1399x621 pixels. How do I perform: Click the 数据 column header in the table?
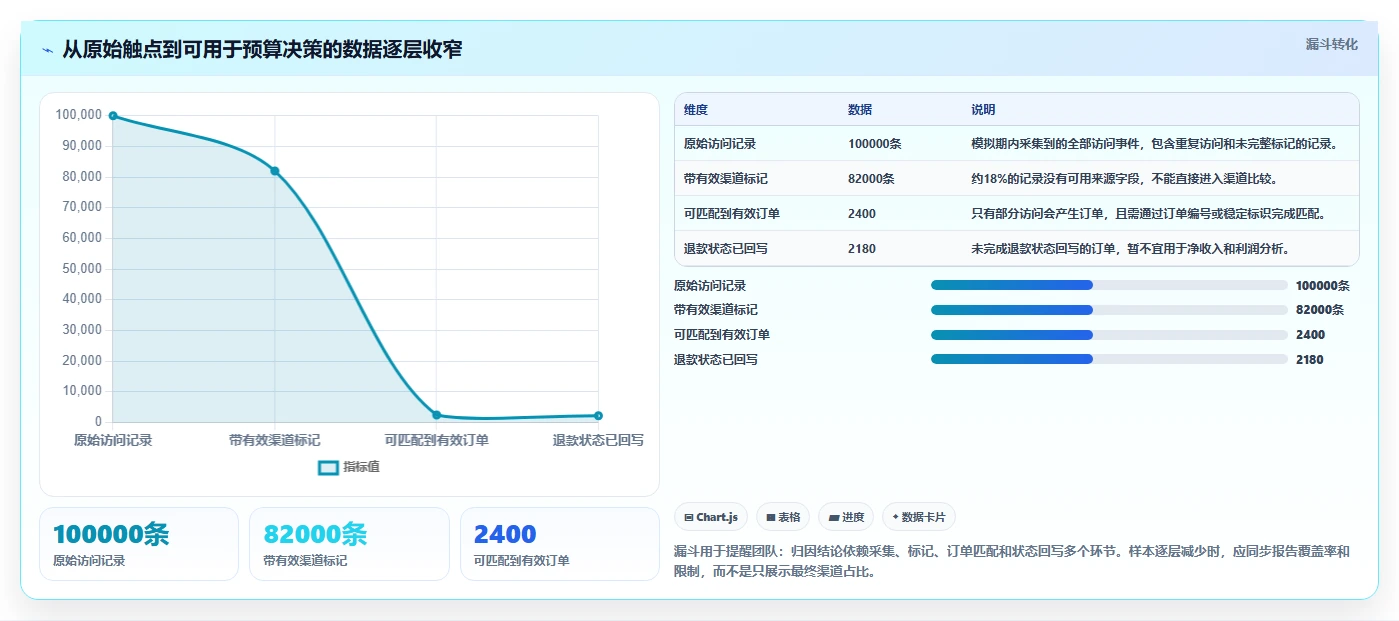point(860,110)
